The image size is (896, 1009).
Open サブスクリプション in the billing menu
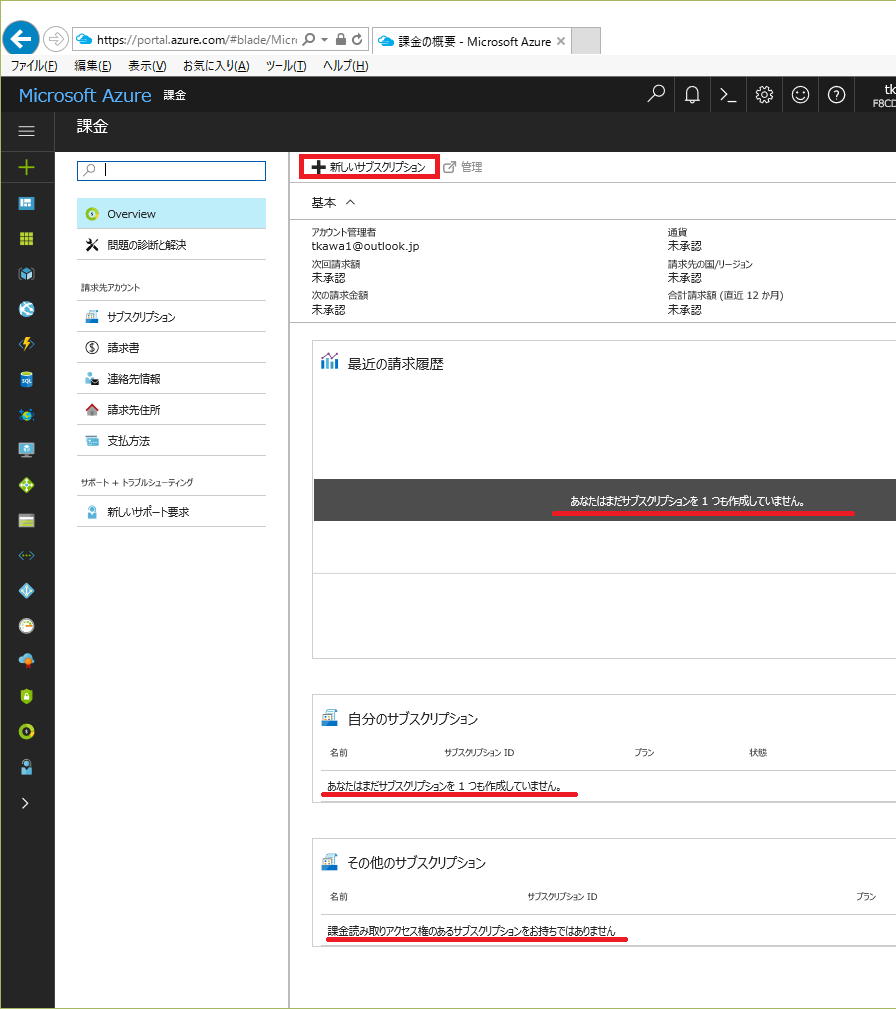click(x=171, y=317)
